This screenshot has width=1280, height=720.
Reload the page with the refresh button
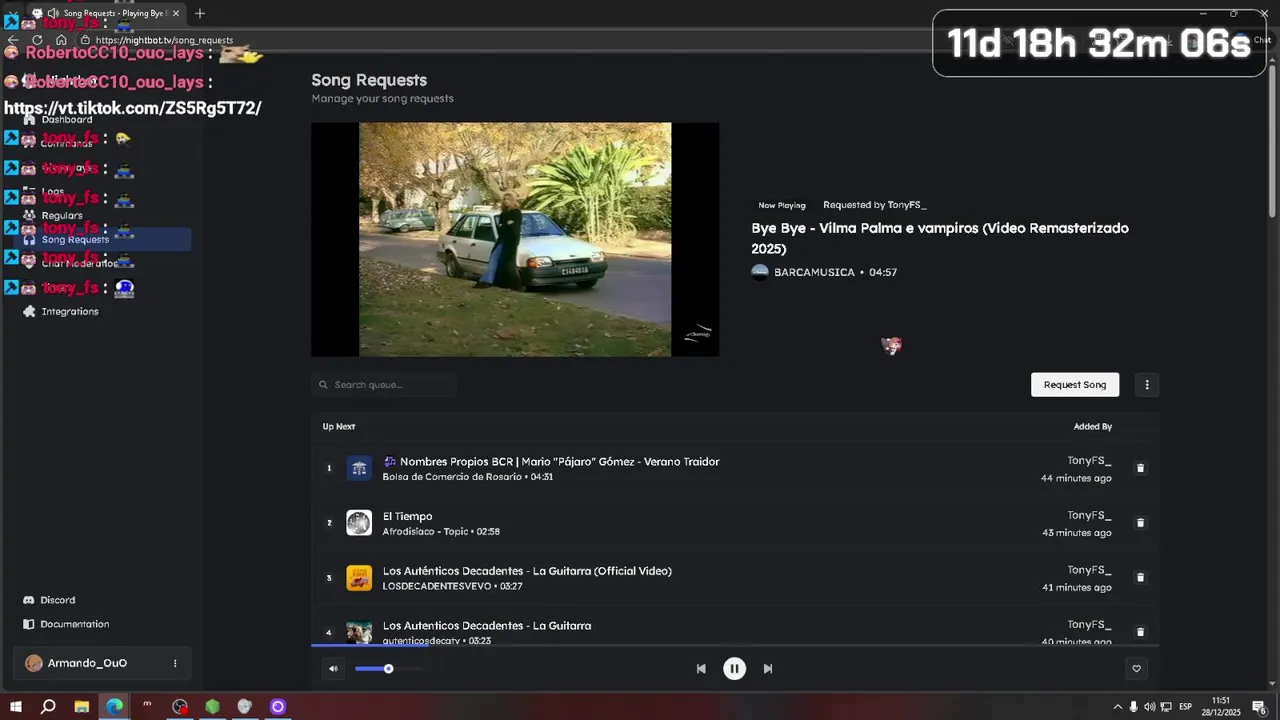click(x=37, y=40)
